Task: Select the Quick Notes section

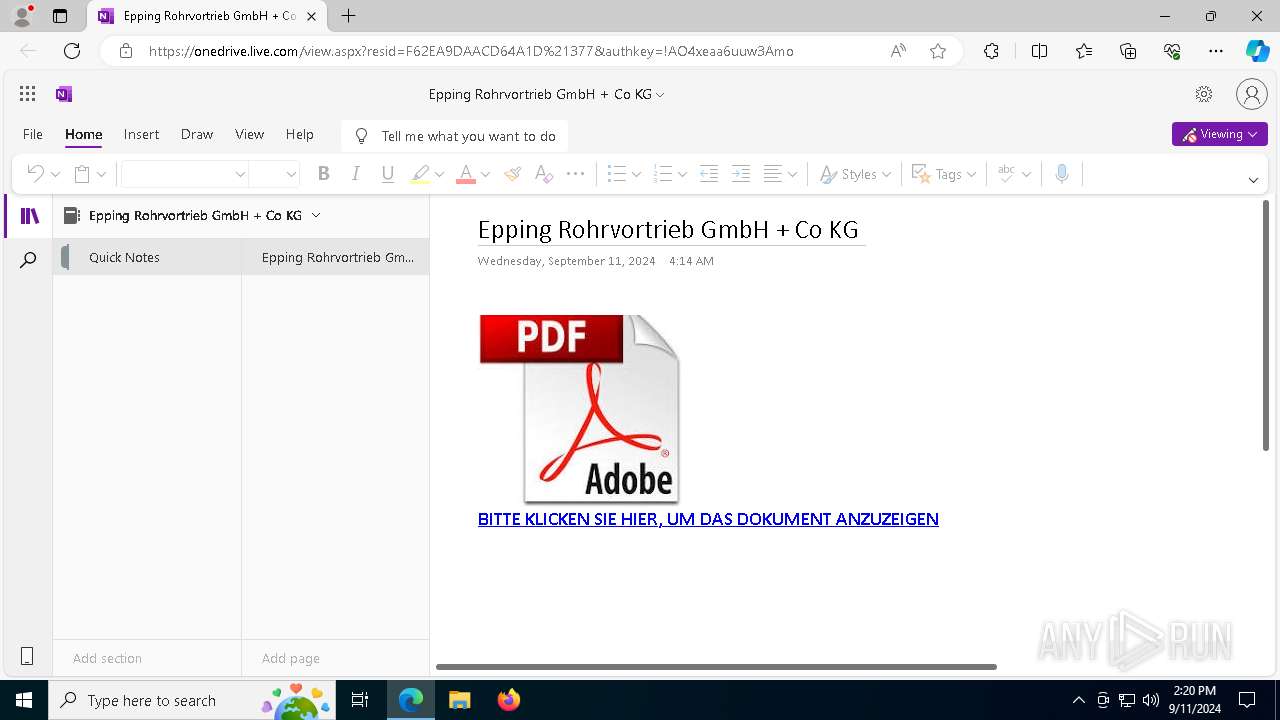Action: click(x=147, y=257)
